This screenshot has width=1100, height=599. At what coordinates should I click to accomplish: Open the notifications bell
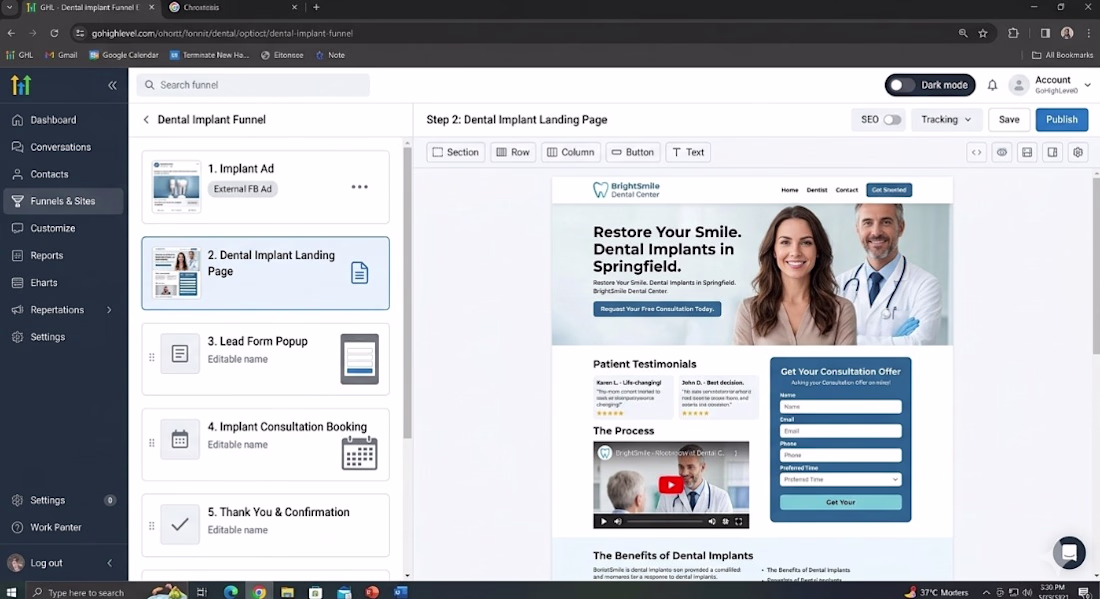992,85
